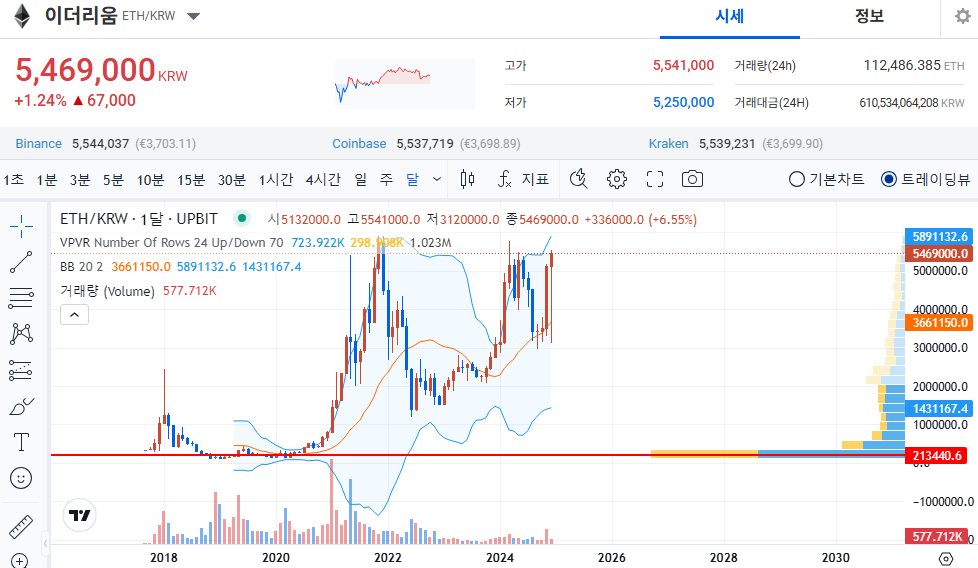This screenshot has height=568, width=978.
Task: Click the replay/alert clock icon
Action: click(579, 180)
